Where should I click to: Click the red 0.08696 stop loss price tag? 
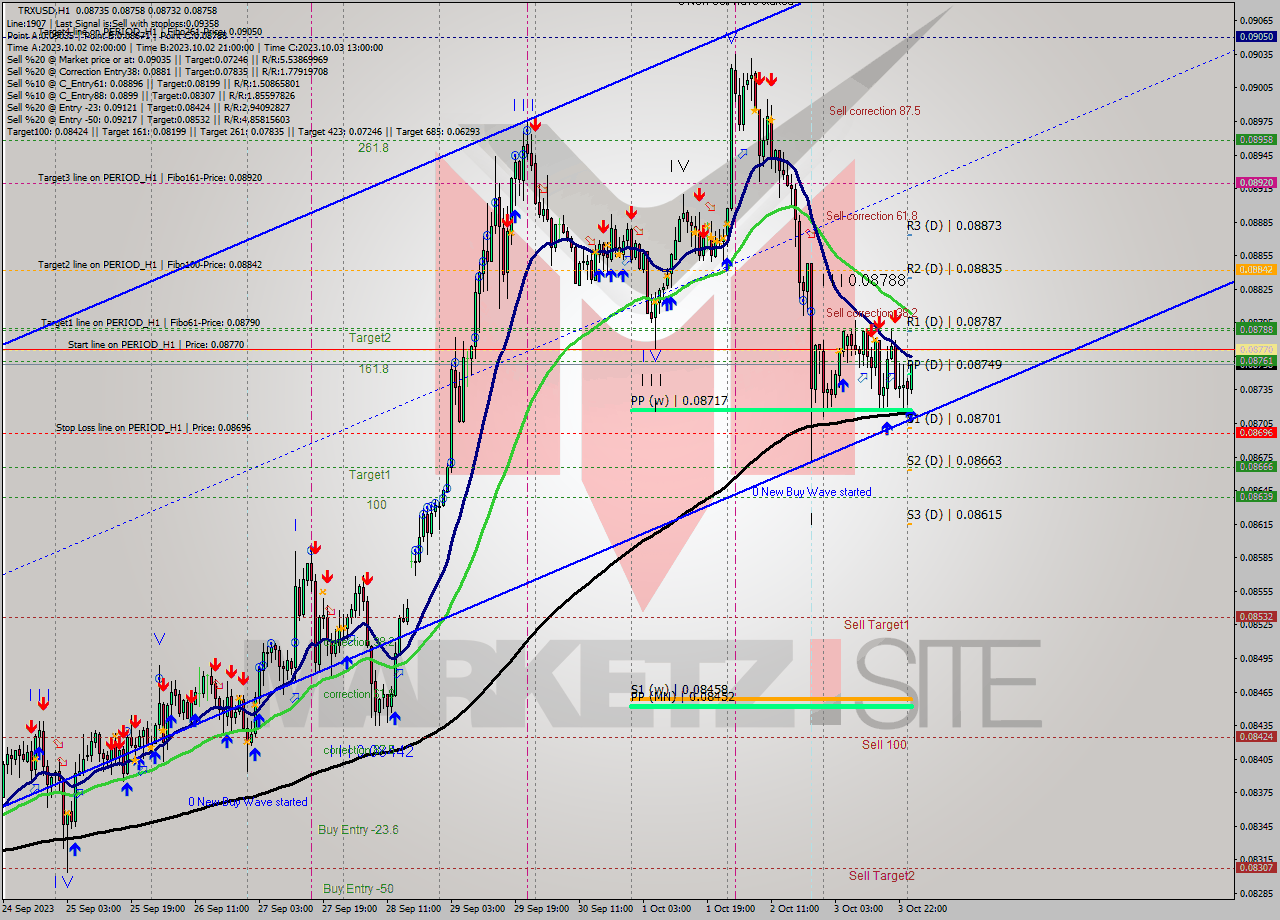coord(1256,432)
